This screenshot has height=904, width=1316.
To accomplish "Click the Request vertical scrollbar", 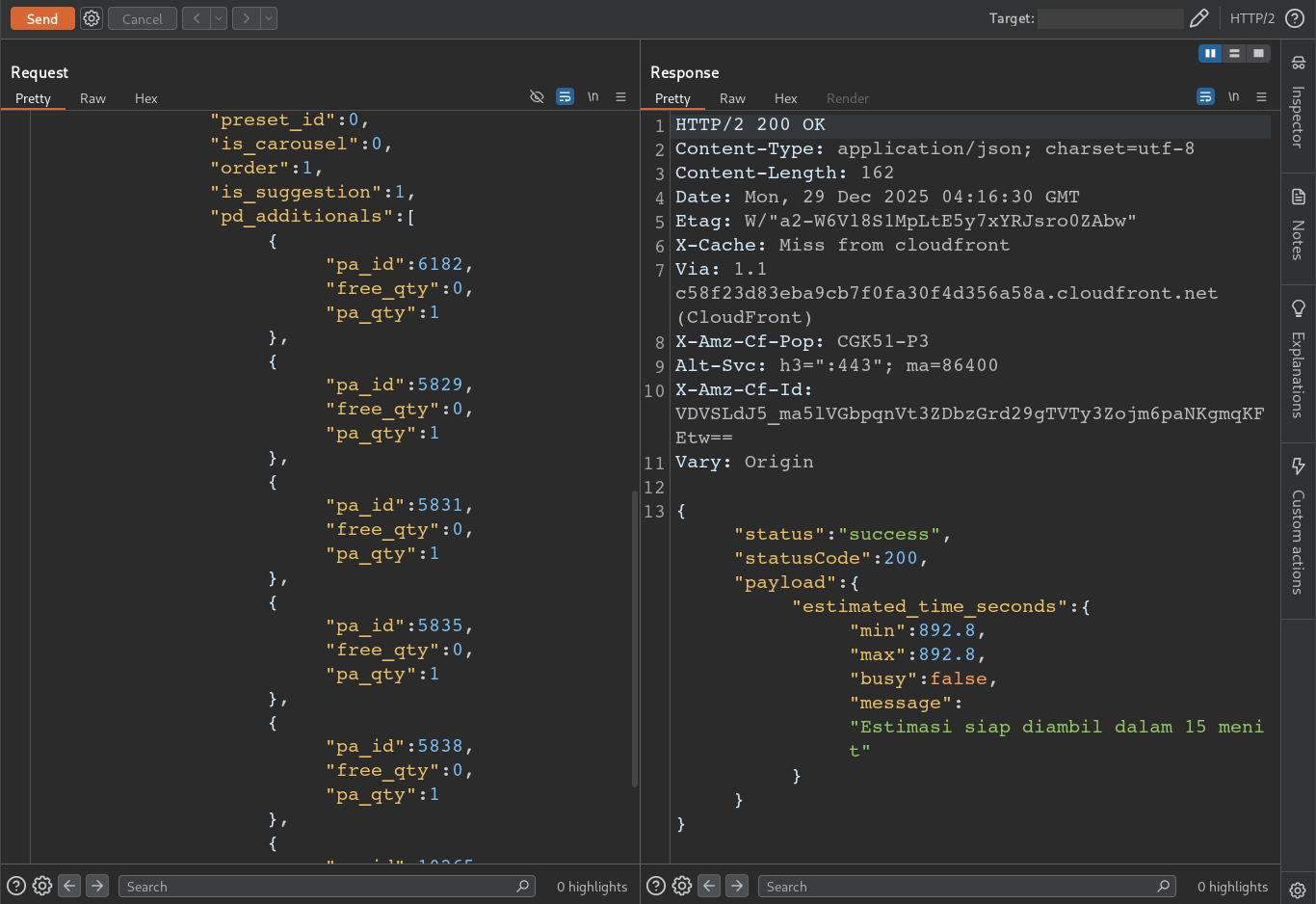I will coord(634,639).
